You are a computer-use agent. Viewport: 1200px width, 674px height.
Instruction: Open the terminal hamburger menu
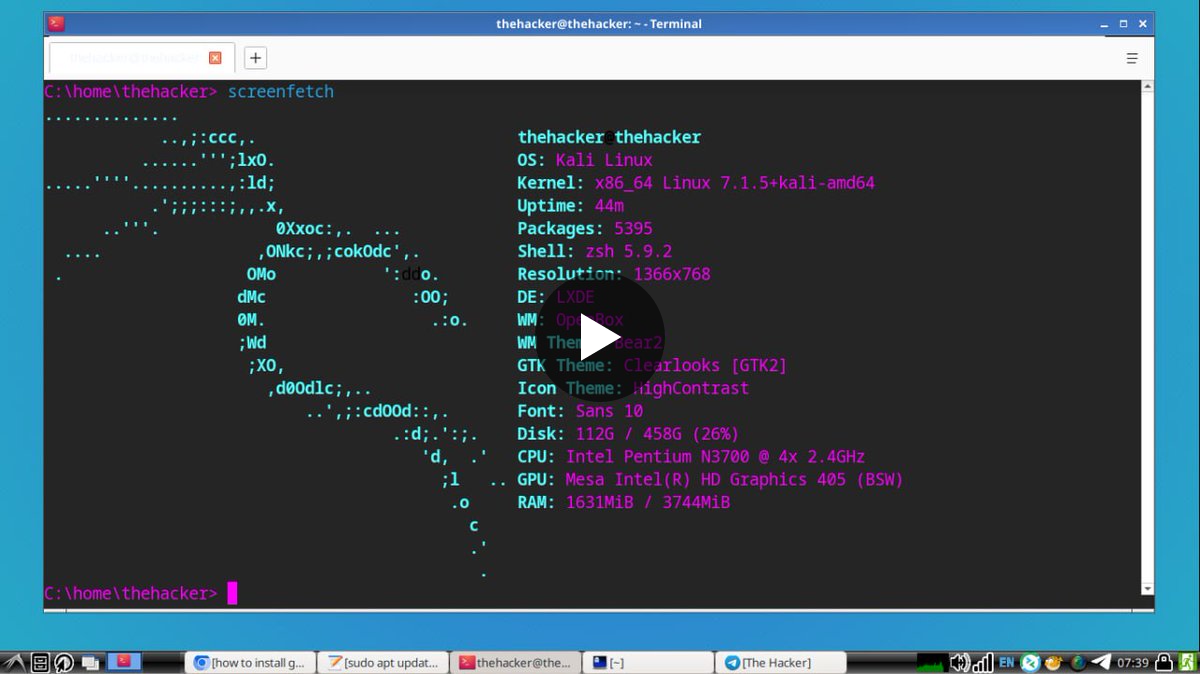point(1132,58)
